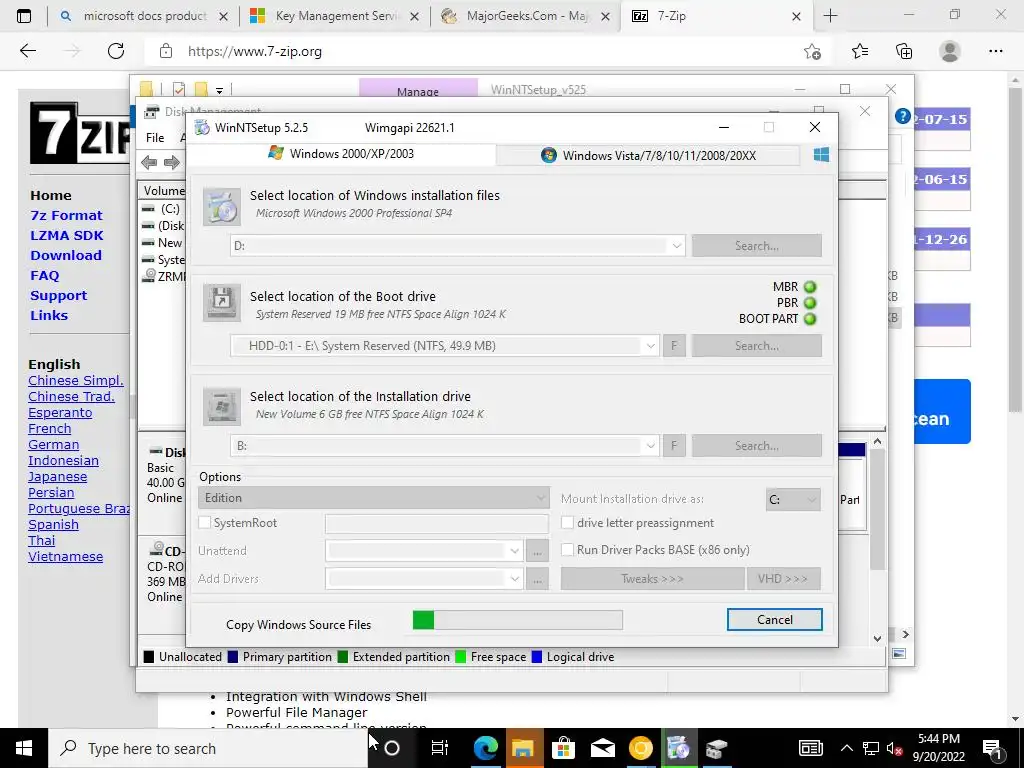Click the Boot drive floppy icon
1024x768 pixels.
pos(221,302)
